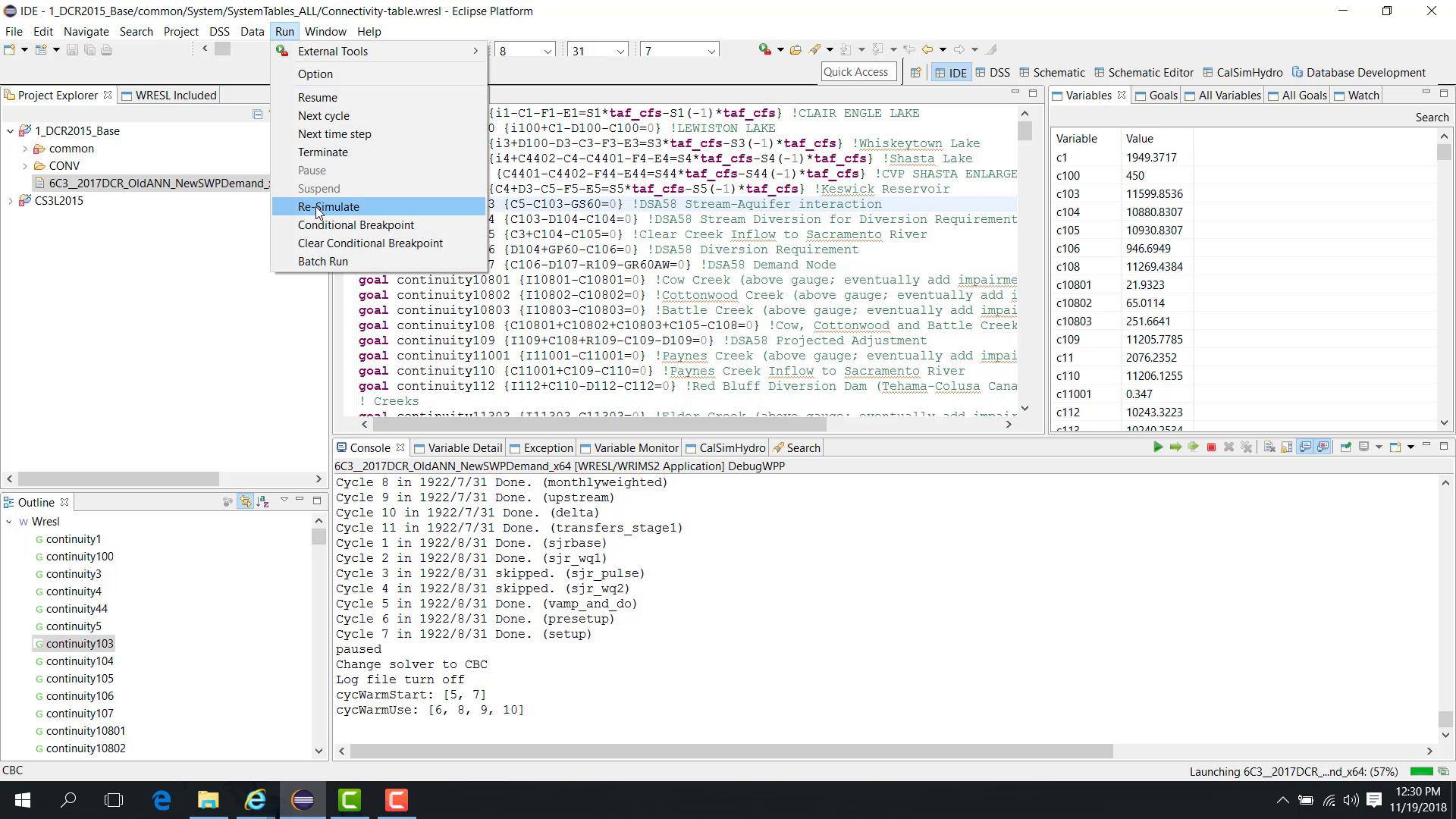Open the Database Development perspective
Viewport: 1456px width, 819px height.
click(x=1359, y=73)
